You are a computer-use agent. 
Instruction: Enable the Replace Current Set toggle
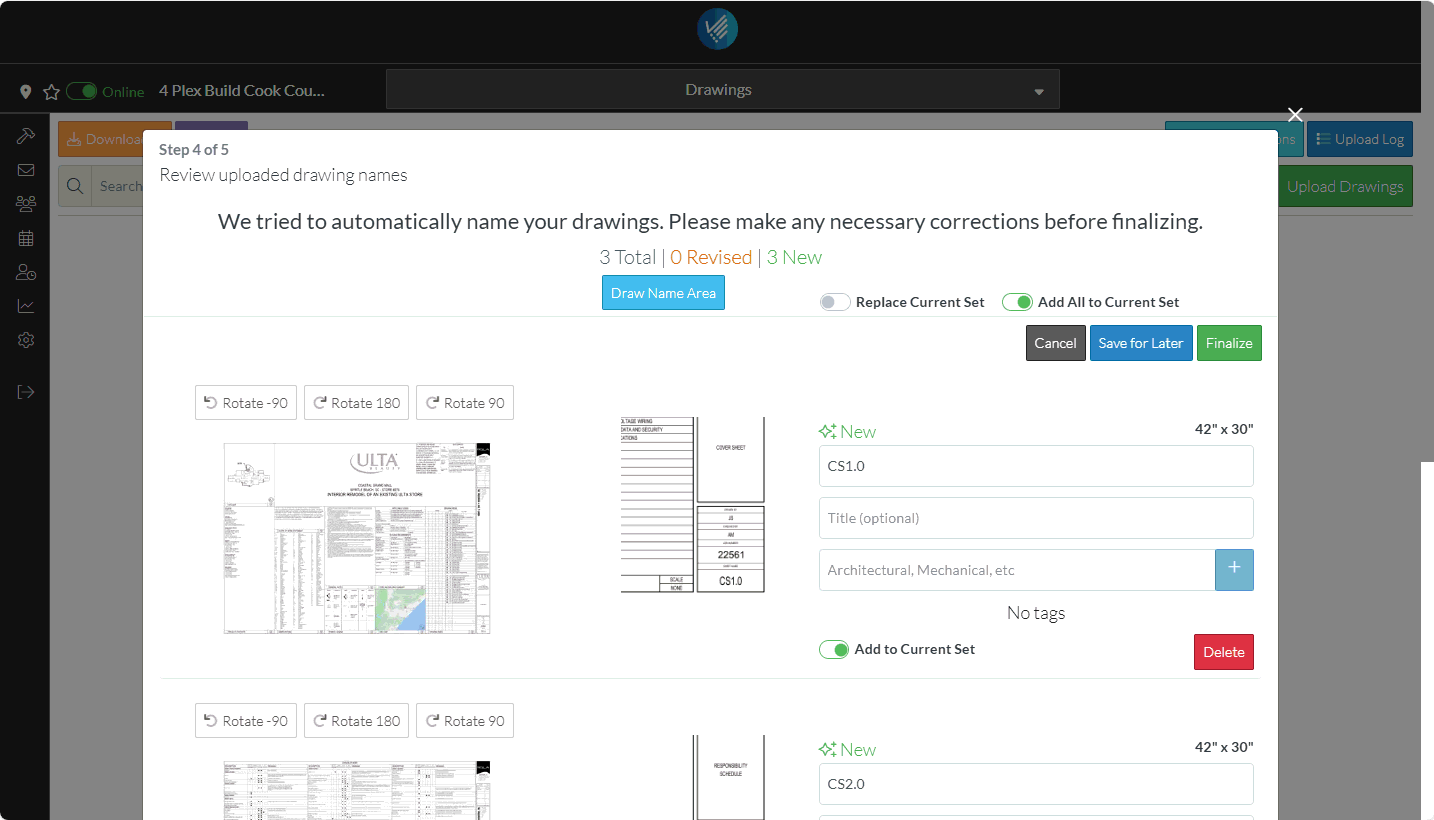coord(835,302)
